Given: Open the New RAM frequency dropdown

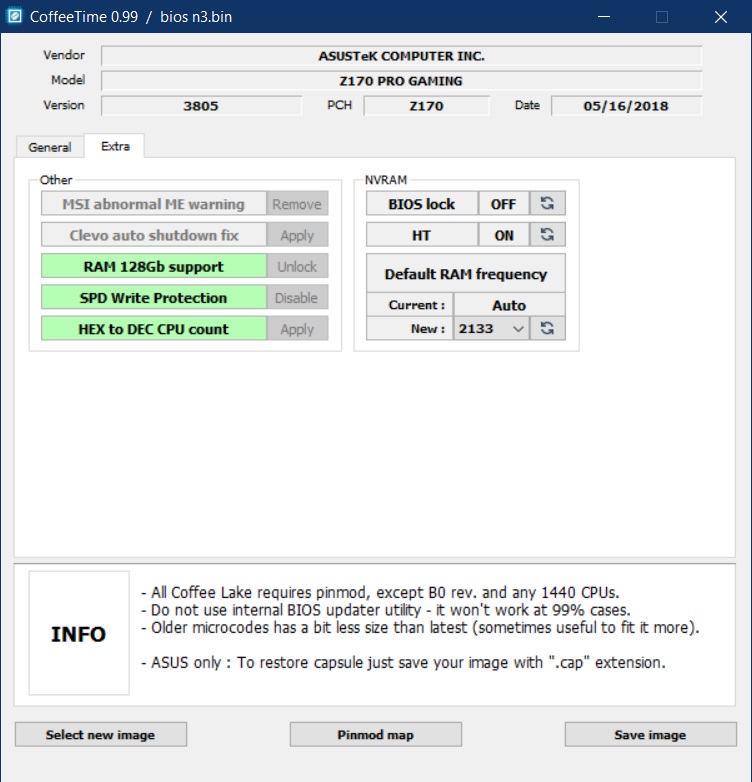Looking at the screenshot, I should coord(491,328).
